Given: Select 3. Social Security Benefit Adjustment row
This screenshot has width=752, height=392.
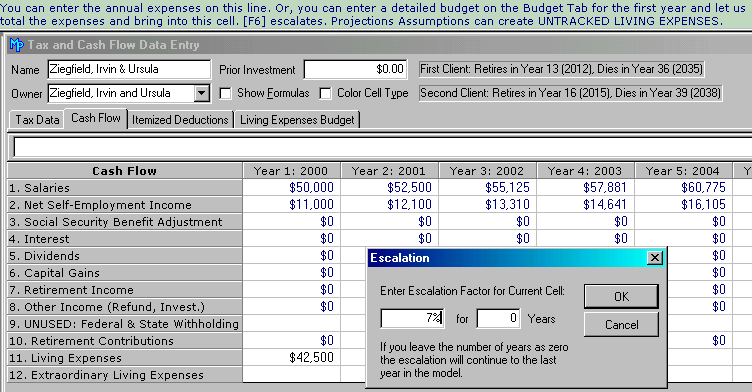Looking at the screenshot, I should tap(125, 222).
